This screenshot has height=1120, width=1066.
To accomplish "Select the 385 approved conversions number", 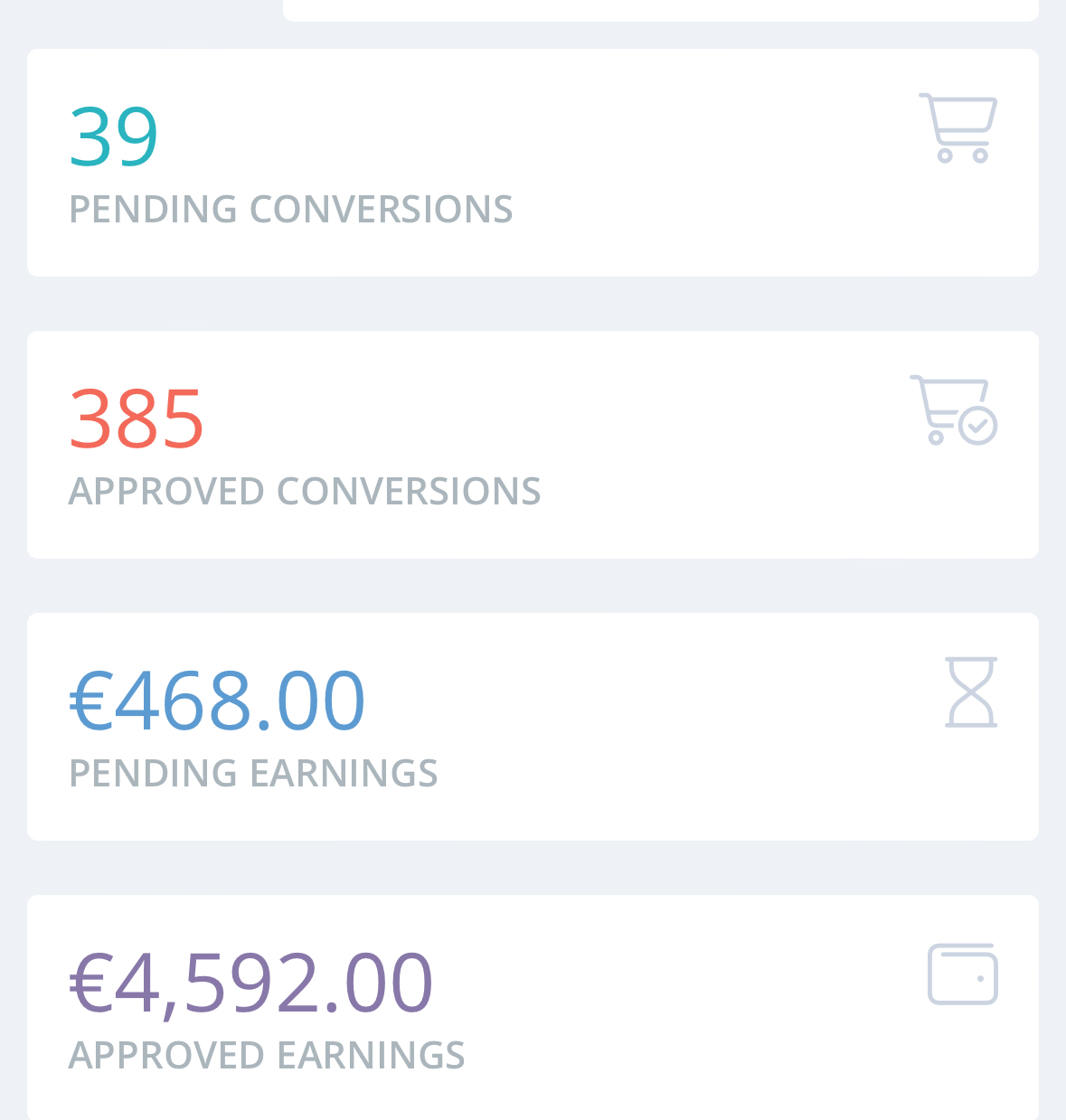I will coord(137,419).
